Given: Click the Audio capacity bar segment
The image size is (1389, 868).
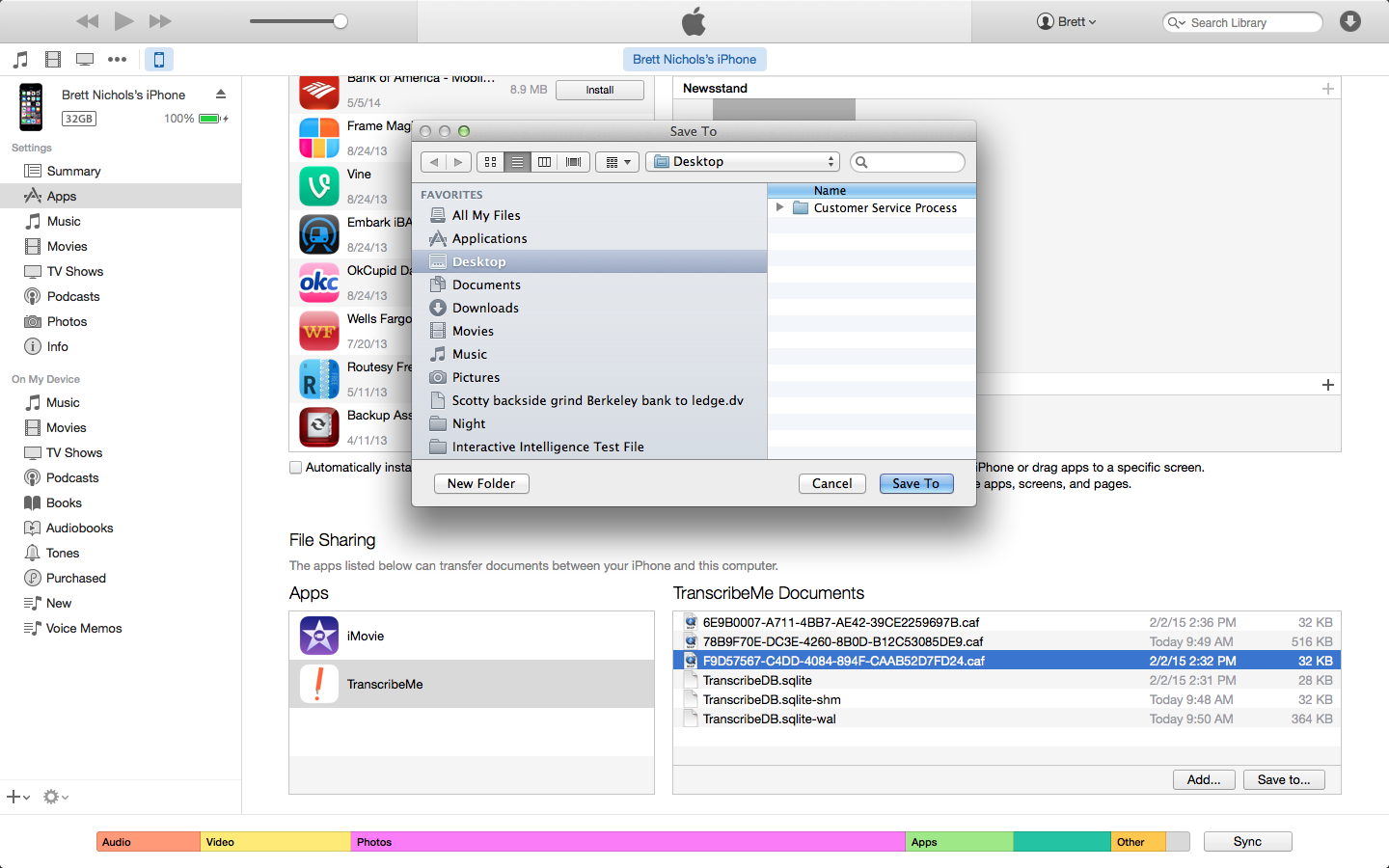Looking at the screenshot, I should point(149,842).
